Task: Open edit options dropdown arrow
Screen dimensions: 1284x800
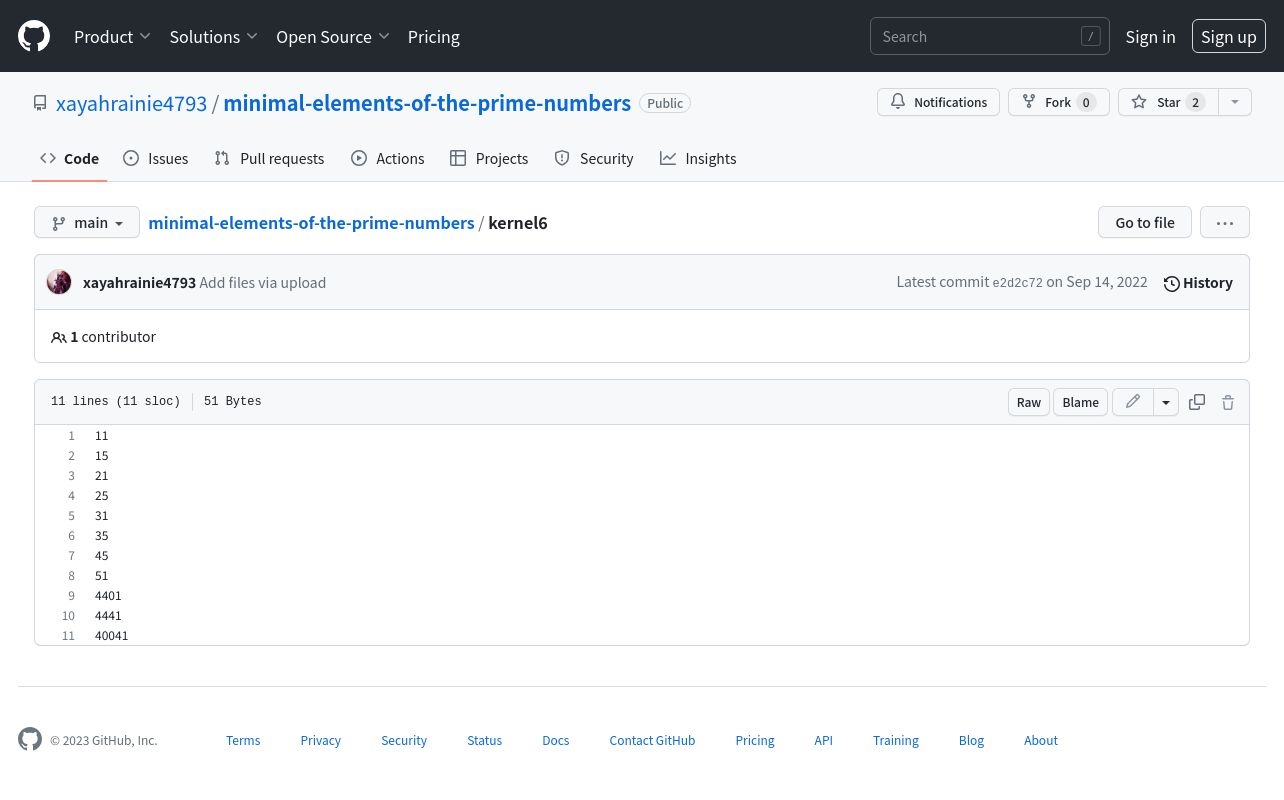Action: [1166, 402]
